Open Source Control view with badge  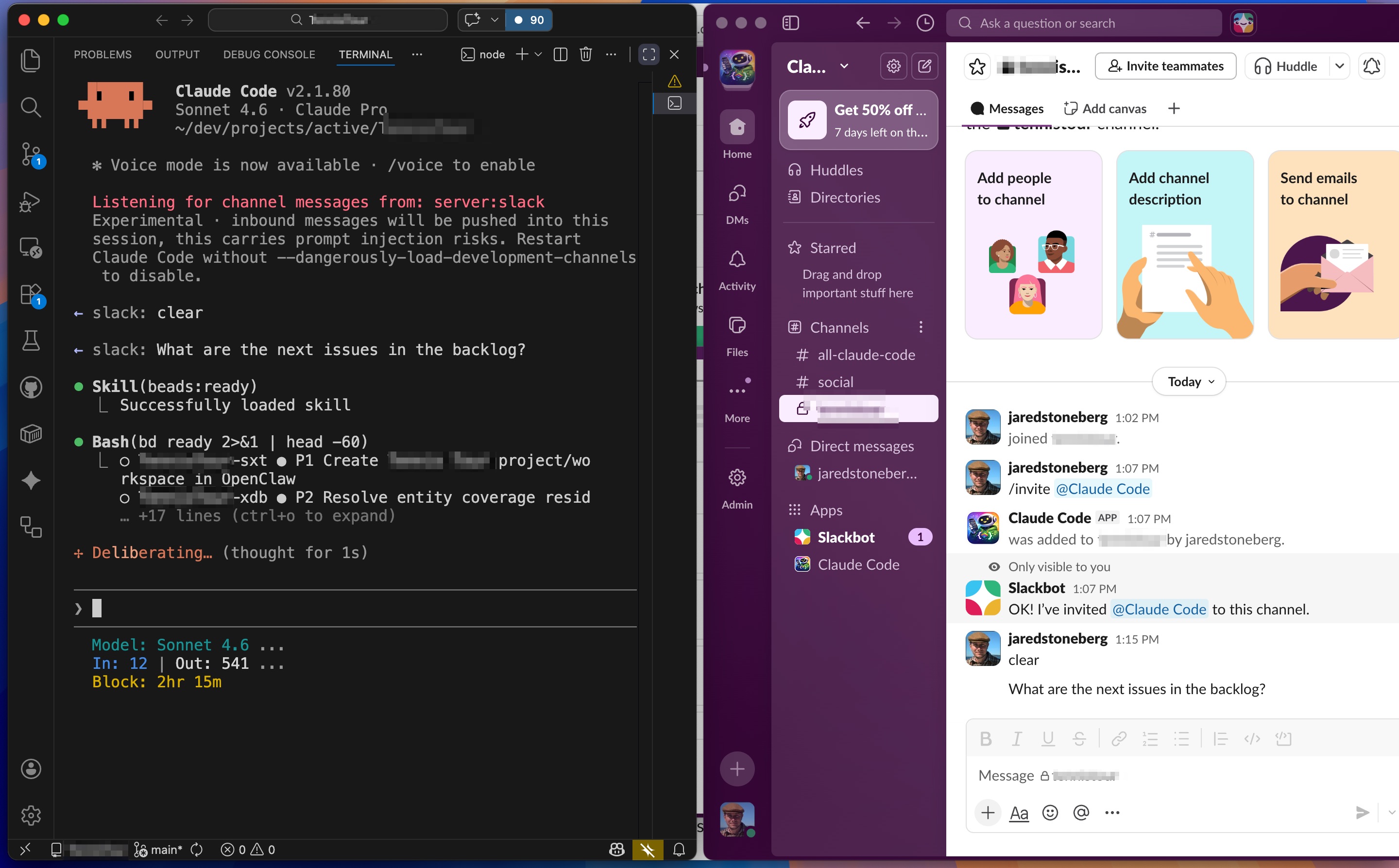tap(32, 154)
